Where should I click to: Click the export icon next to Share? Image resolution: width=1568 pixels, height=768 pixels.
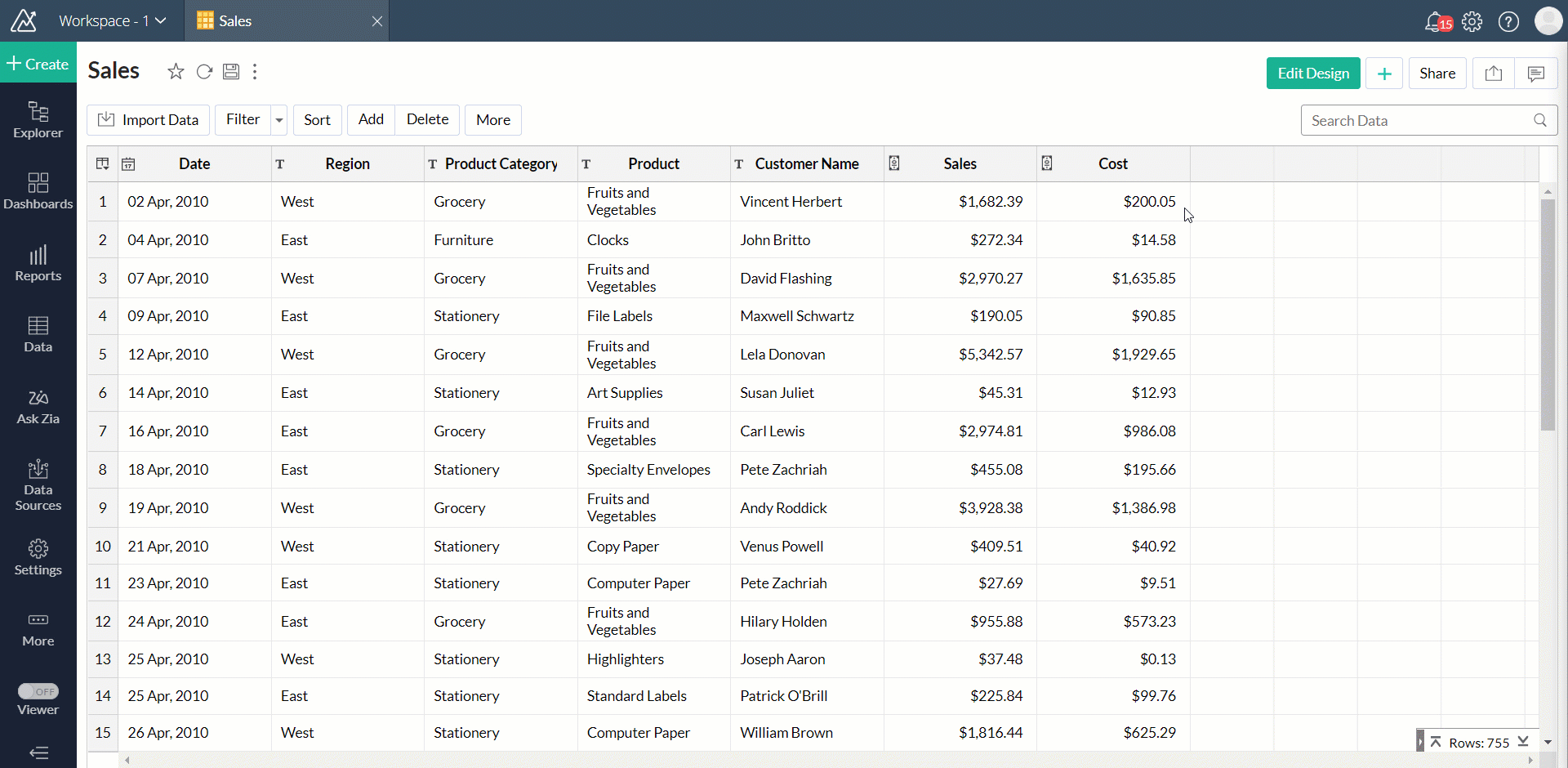1494,74
